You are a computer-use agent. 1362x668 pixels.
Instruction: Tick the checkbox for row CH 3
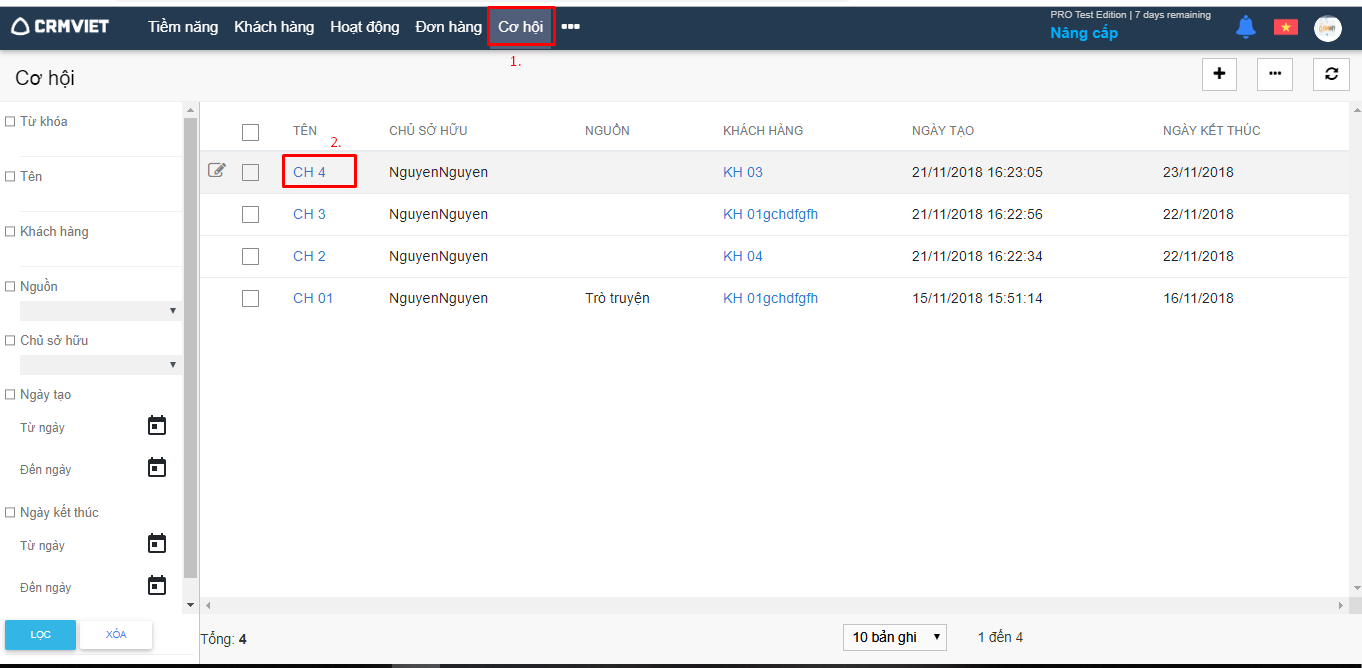(x=250, y=214)
